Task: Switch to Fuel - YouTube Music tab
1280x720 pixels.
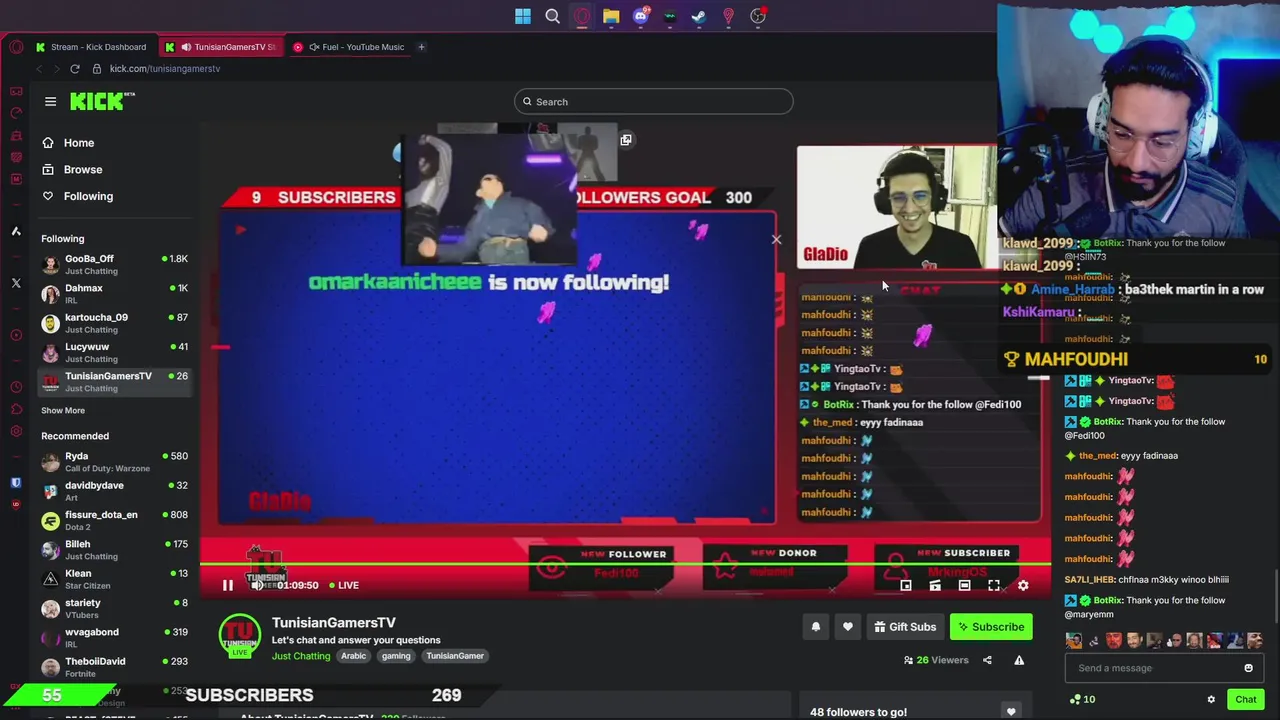Action: [x=349, y=47]
